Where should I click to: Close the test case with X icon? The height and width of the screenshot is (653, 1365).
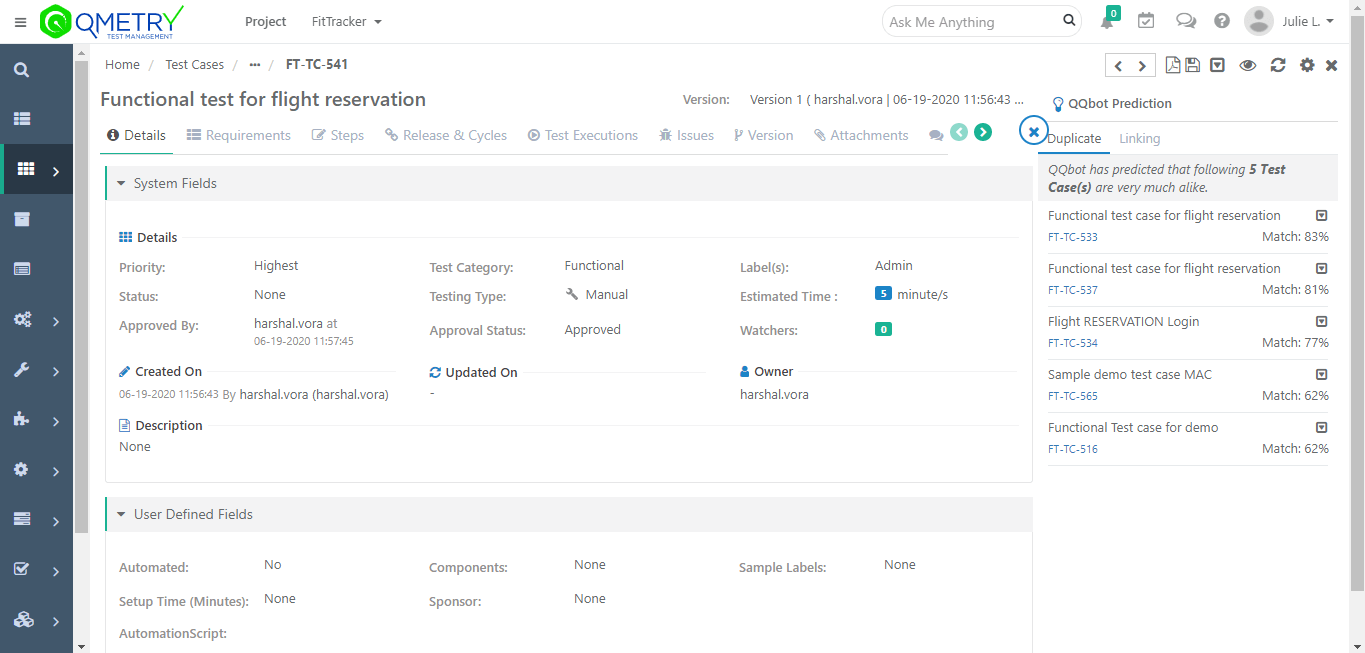1332,65
